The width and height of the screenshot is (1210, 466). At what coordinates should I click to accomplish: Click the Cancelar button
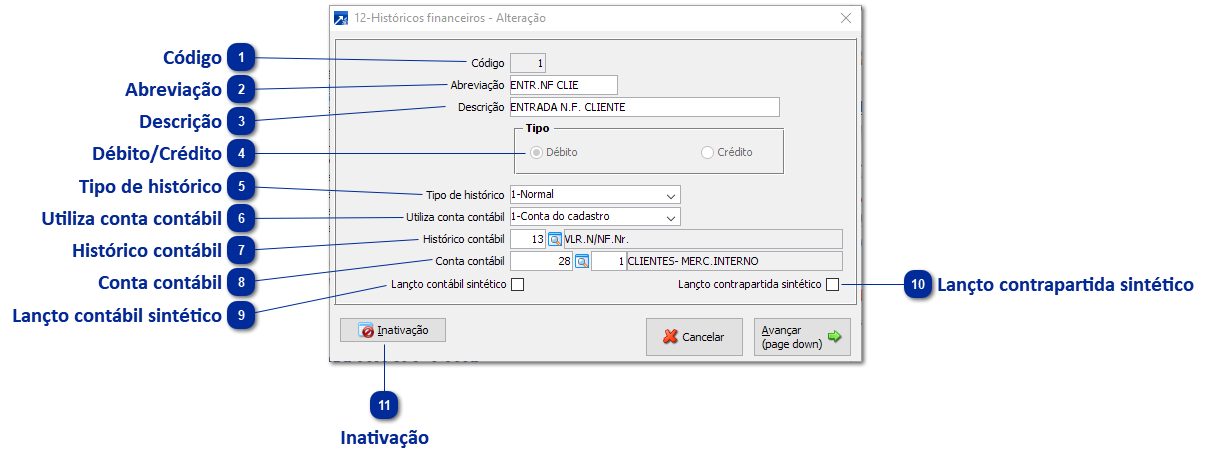coord(694,337)
